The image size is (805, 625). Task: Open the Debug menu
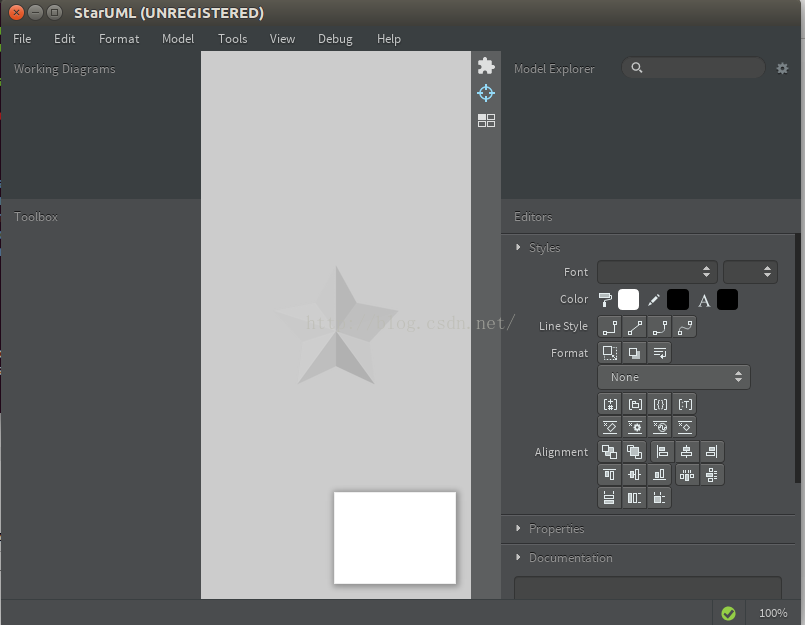(x=335, y=39)
